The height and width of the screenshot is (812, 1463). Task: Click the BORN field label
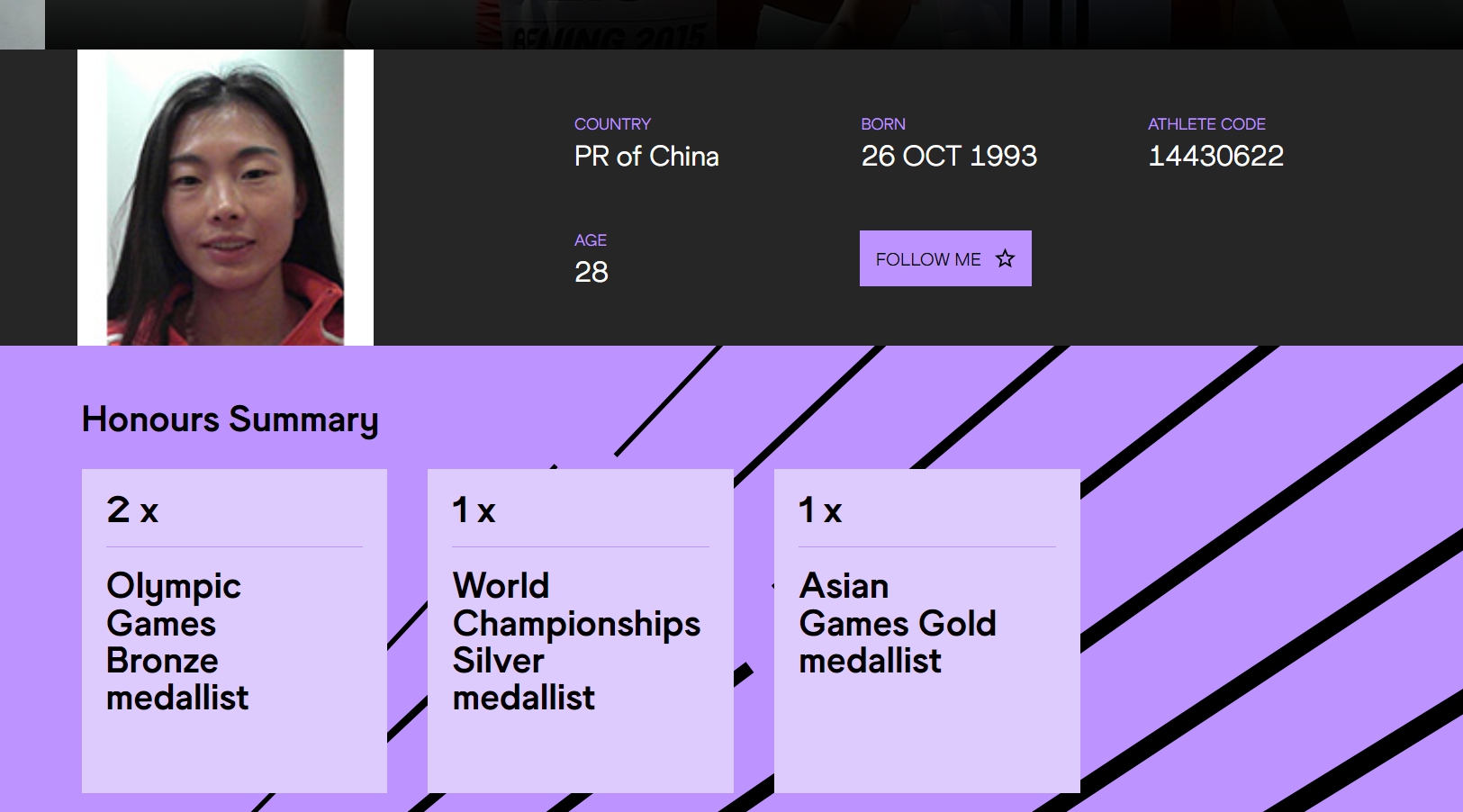pyautogui.click(x=882, y=124)
